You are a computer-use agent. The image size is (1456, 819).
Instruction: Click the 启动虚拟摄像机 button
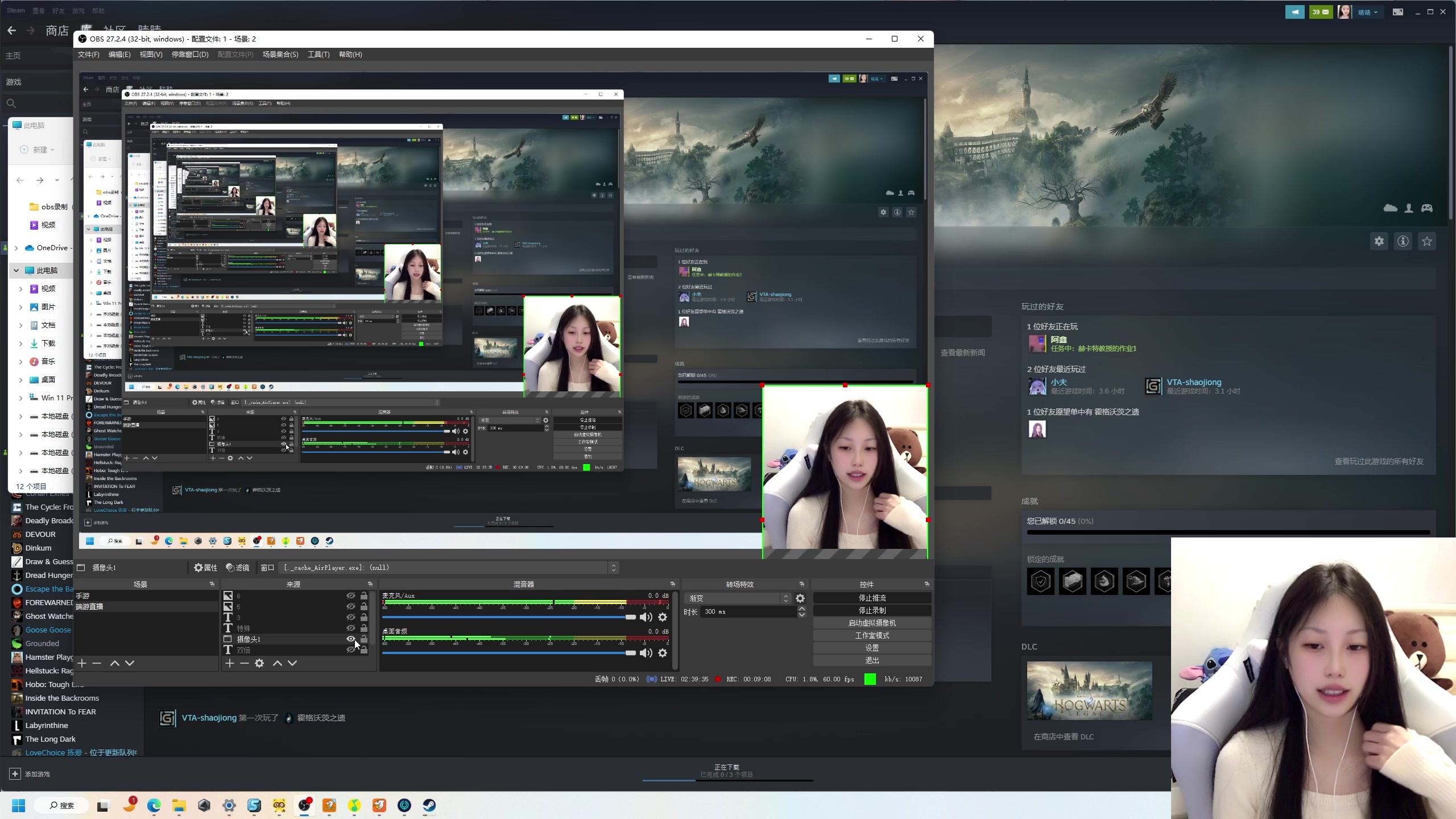tap(872, 623)
